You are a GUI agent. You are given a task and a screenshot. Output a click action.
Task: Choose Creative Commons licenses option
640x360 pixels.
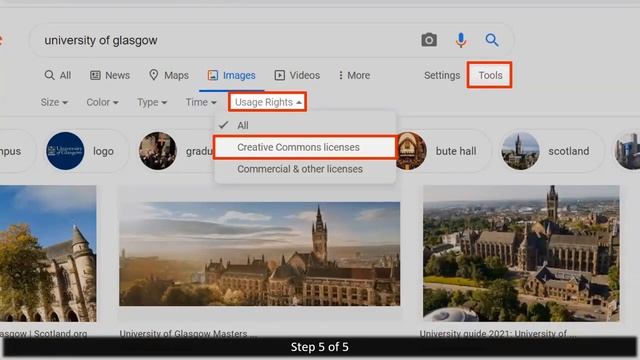[305, 147]
